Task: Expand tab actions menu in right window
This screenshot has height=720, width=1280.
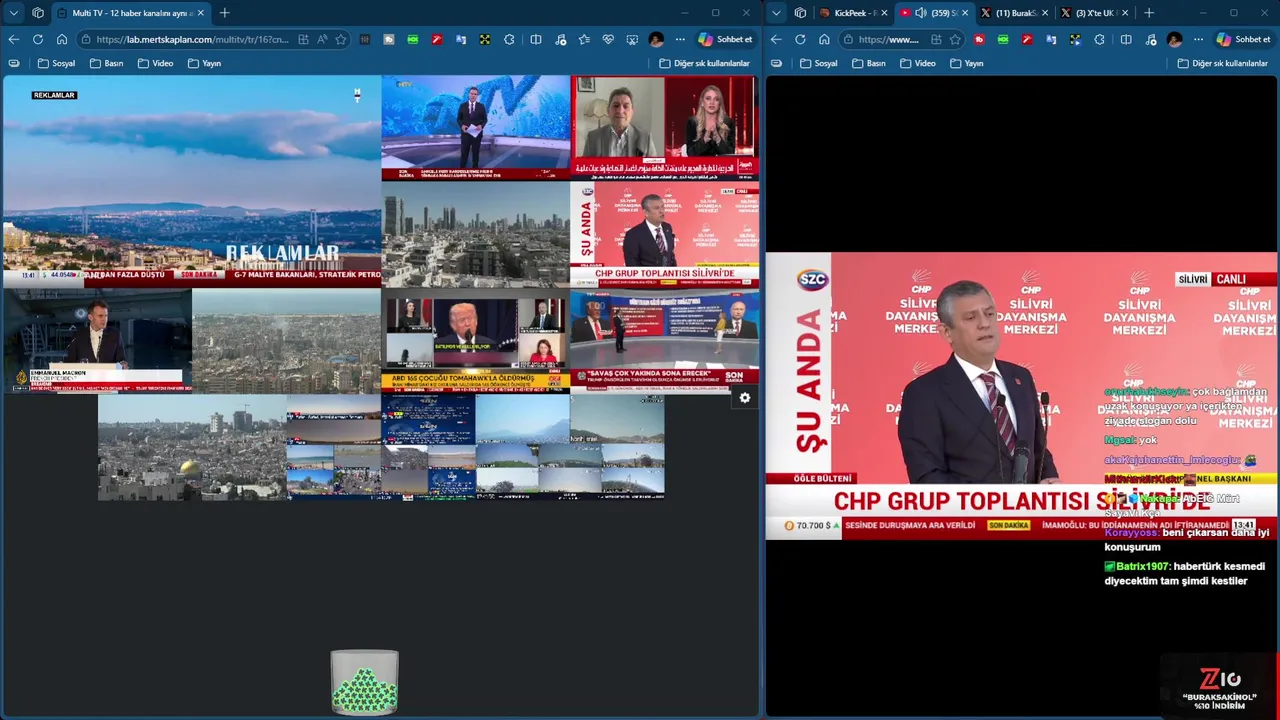Action: click(x=776, y=13)
